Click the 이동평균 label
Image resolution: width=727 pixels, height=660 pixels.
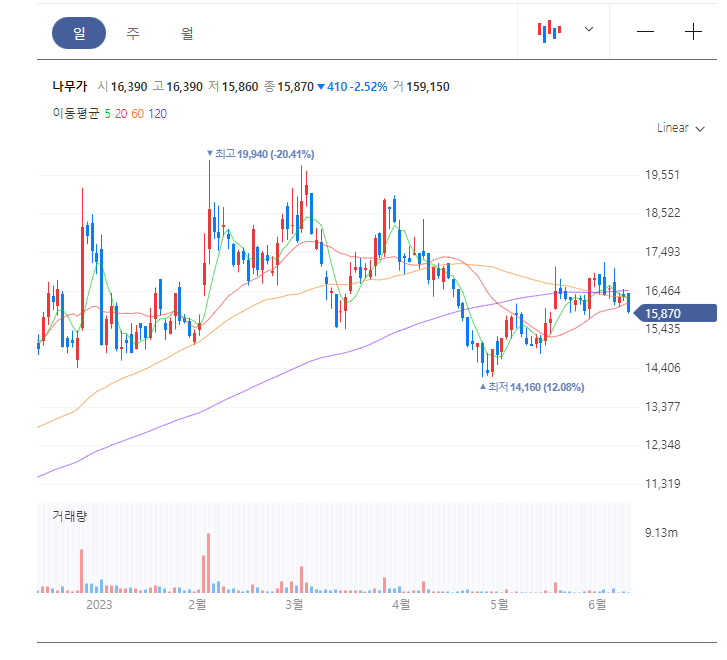pyautogui.click(x=76, y=114)
